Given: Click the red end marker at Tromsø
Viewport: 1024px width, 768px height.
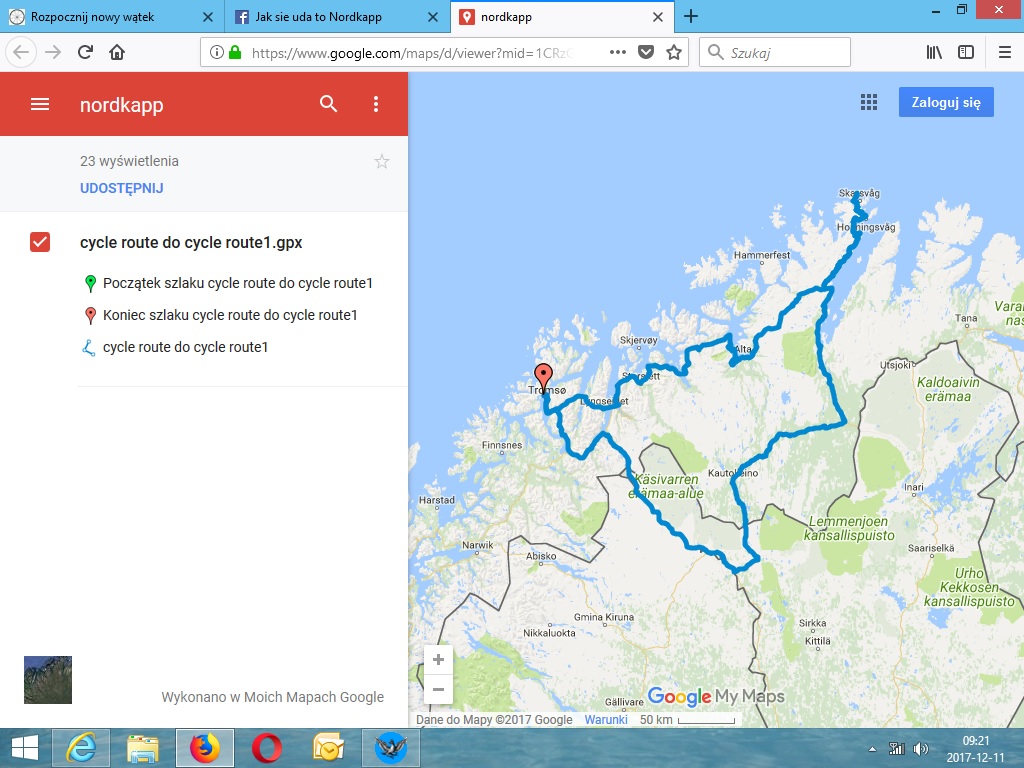Looking at the screenshot, I should coord(543,377).
